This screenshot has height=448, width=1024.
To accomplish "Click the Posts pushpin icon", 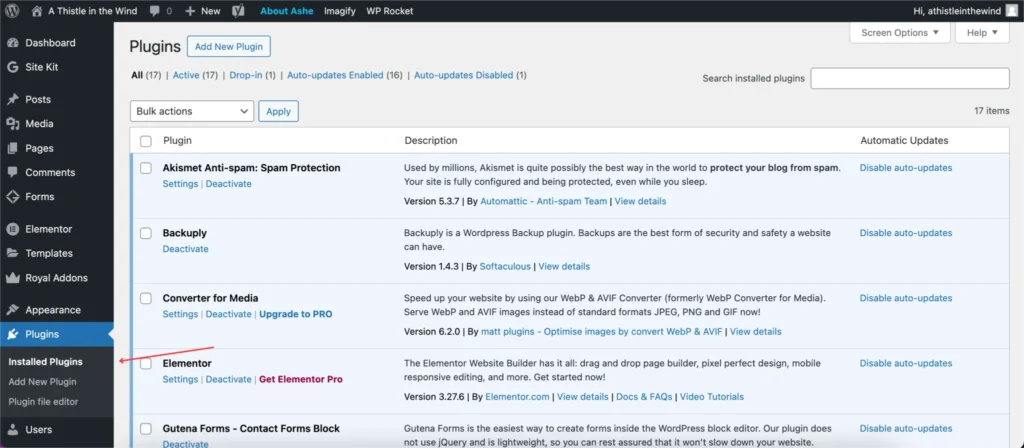I will (12, 100).
